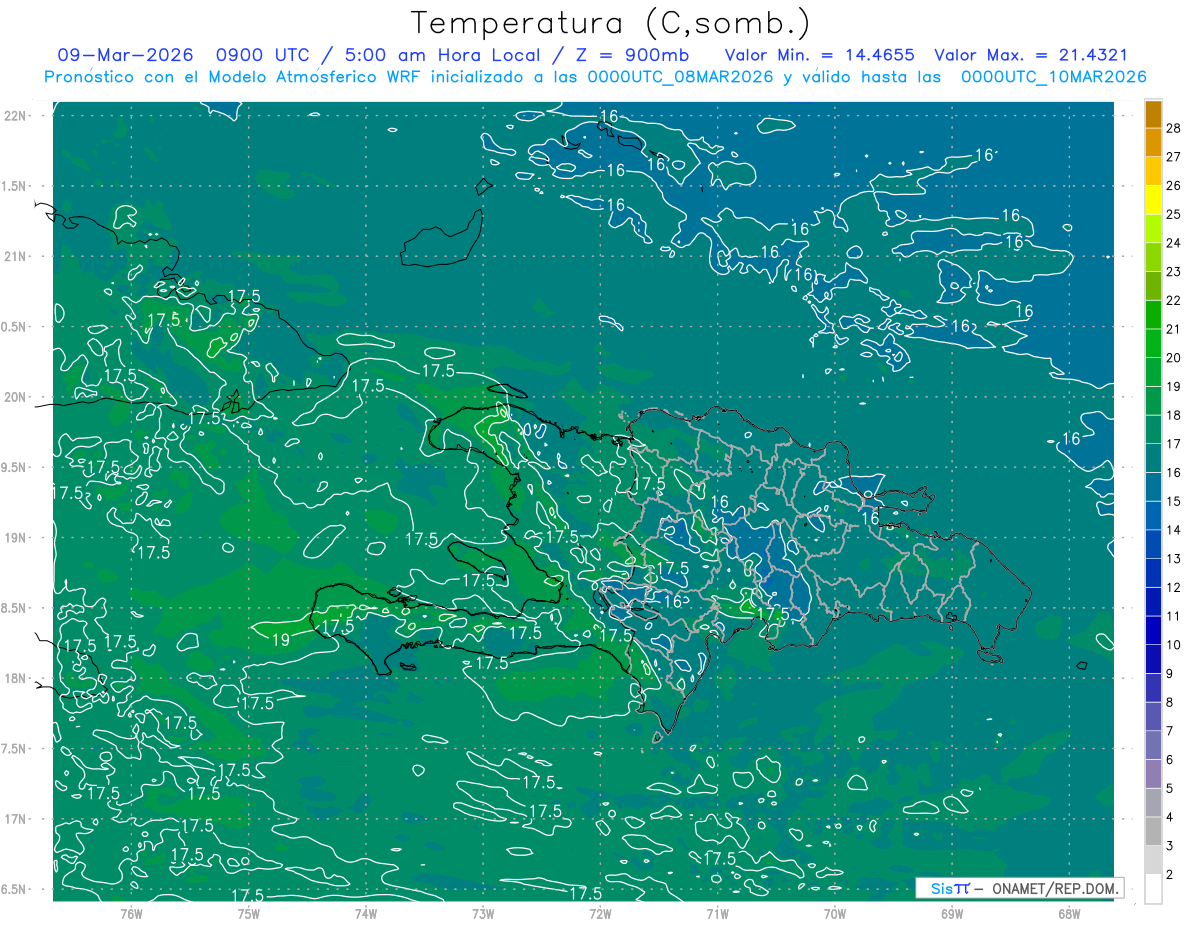Click the '75W' longitude axis label
The image size is (1200, 927).
pyautogui.click(x=248, y=914)
